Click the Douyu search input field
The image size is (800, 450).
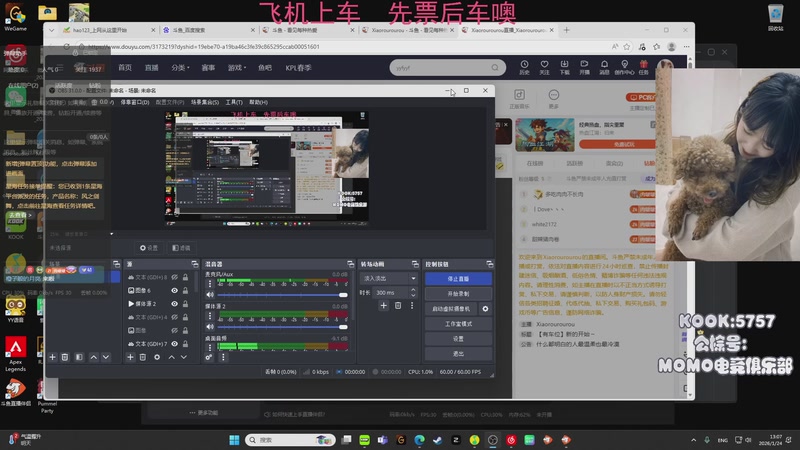coord(441,67)
